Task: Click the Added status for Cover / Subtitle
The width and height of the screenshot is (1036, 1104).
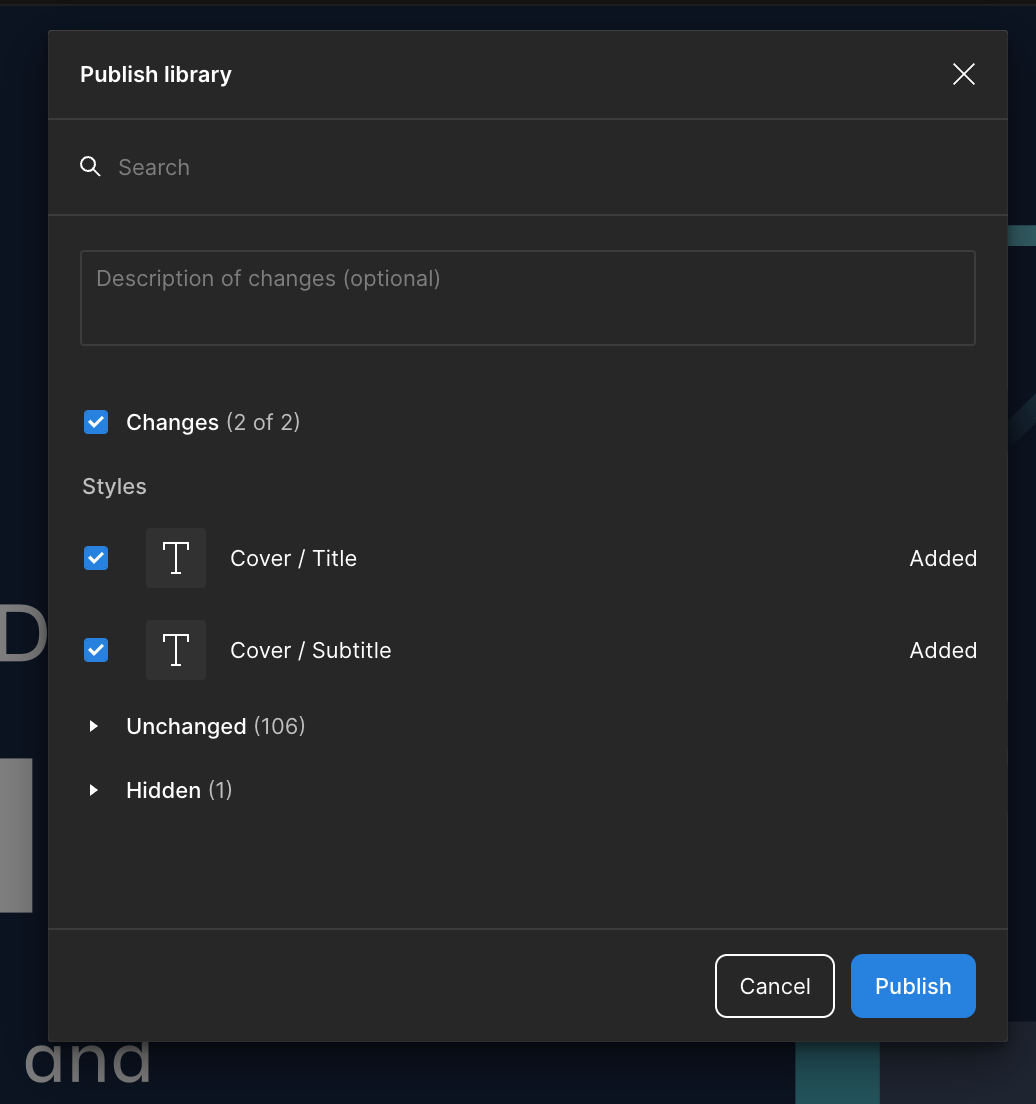Action: (x=943, y=650)
